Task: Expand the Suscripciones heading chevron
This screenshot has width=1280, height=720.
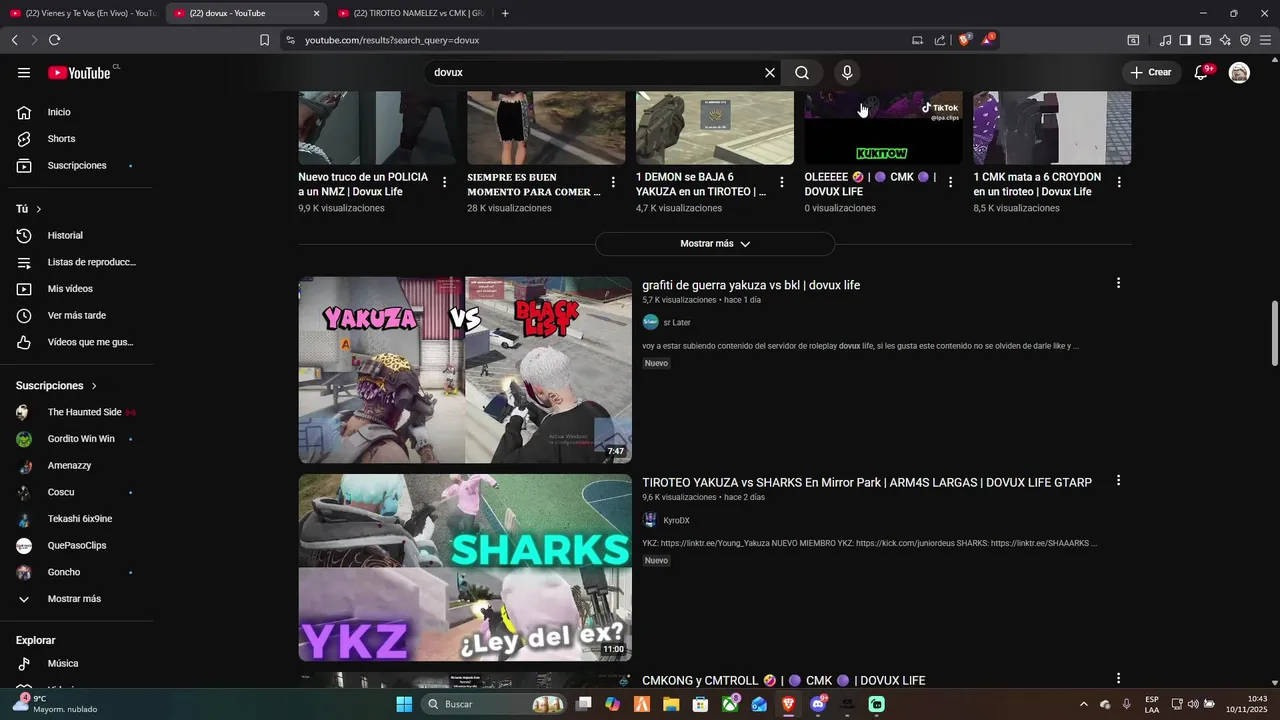Action: [x=95, y=386]
